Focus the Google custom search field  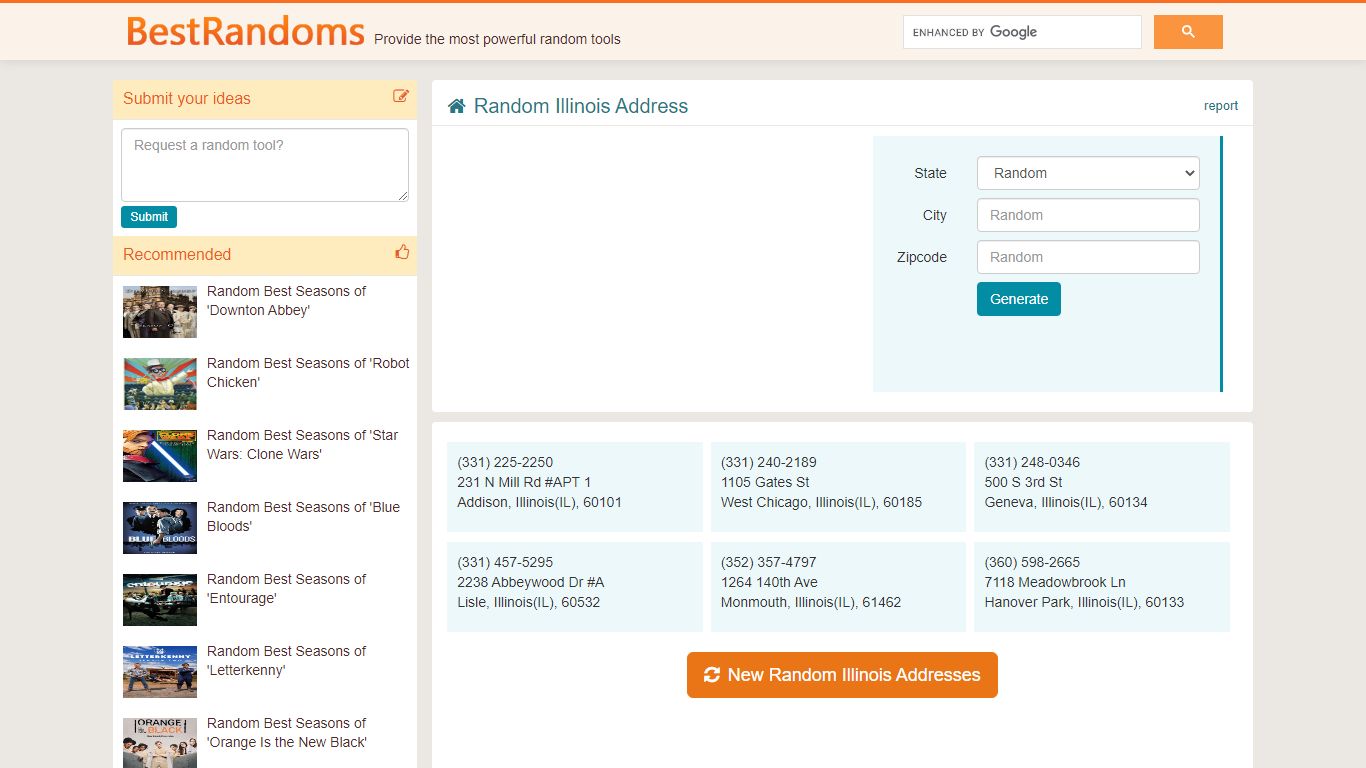click(1022, 32)
